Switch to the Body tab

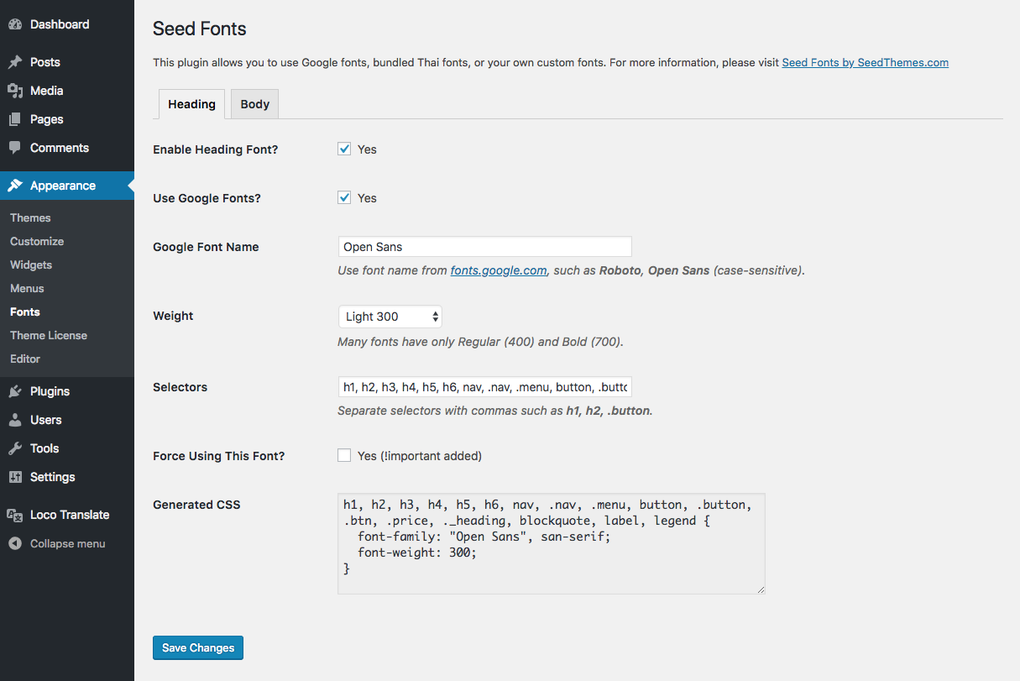[254, 103]
